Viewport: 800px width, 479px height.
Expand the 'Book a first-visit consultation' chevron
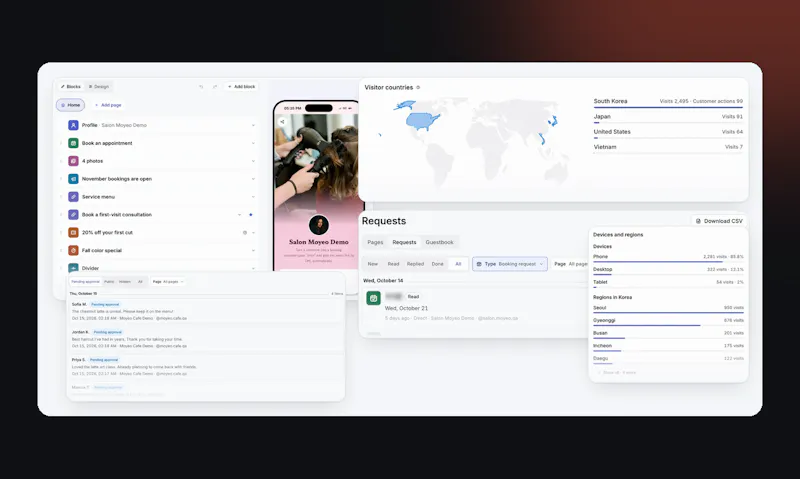tap(239, 215)
